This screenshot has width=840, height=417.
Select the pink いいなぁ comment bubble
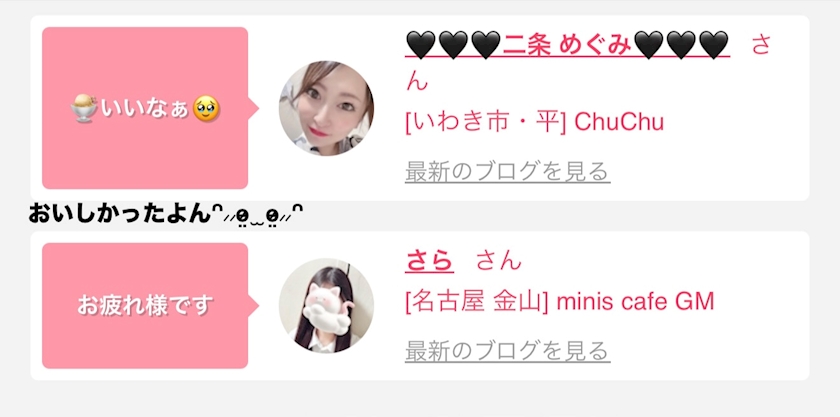pyautogui.click(x=145, y=108)
